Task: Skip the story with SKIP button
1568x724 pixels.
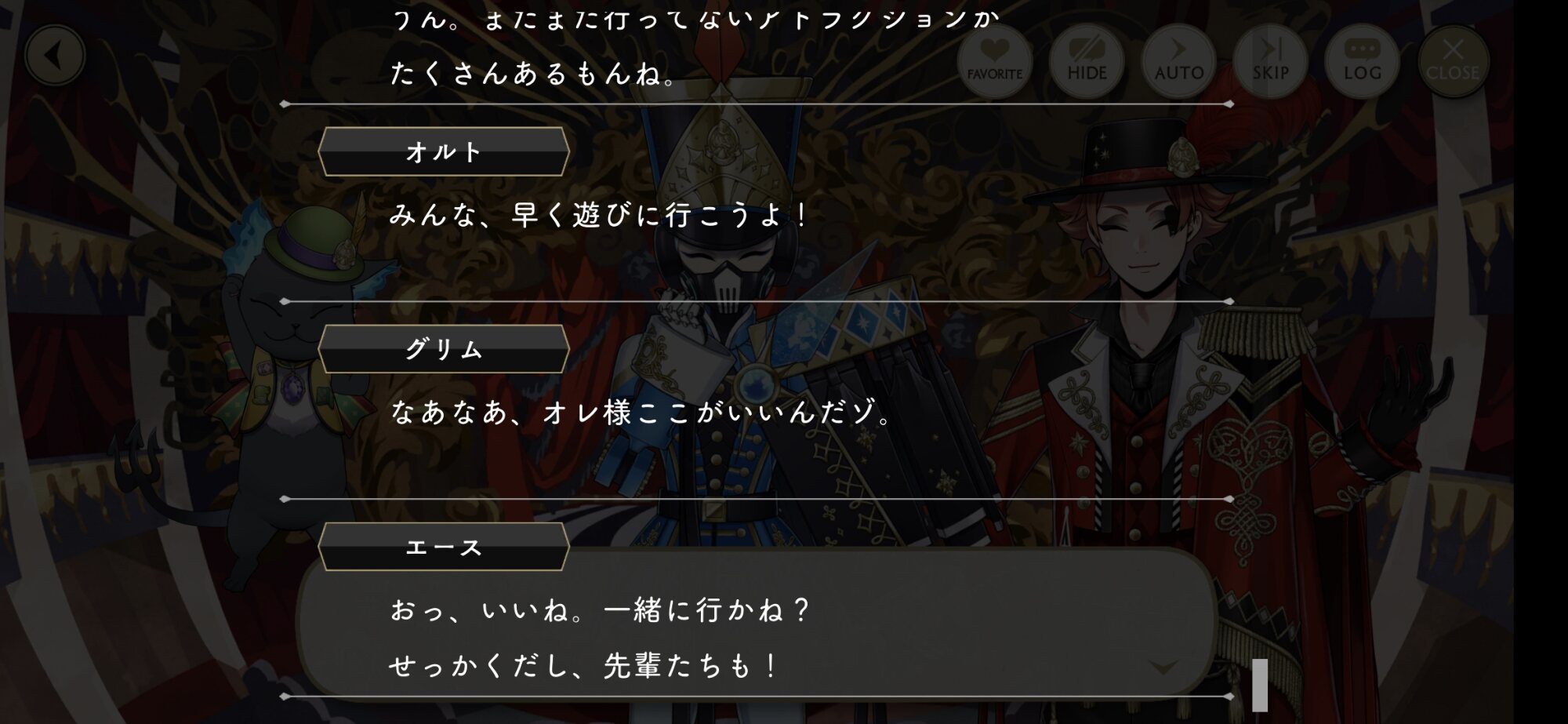Action: click(x=1270, y=60)
